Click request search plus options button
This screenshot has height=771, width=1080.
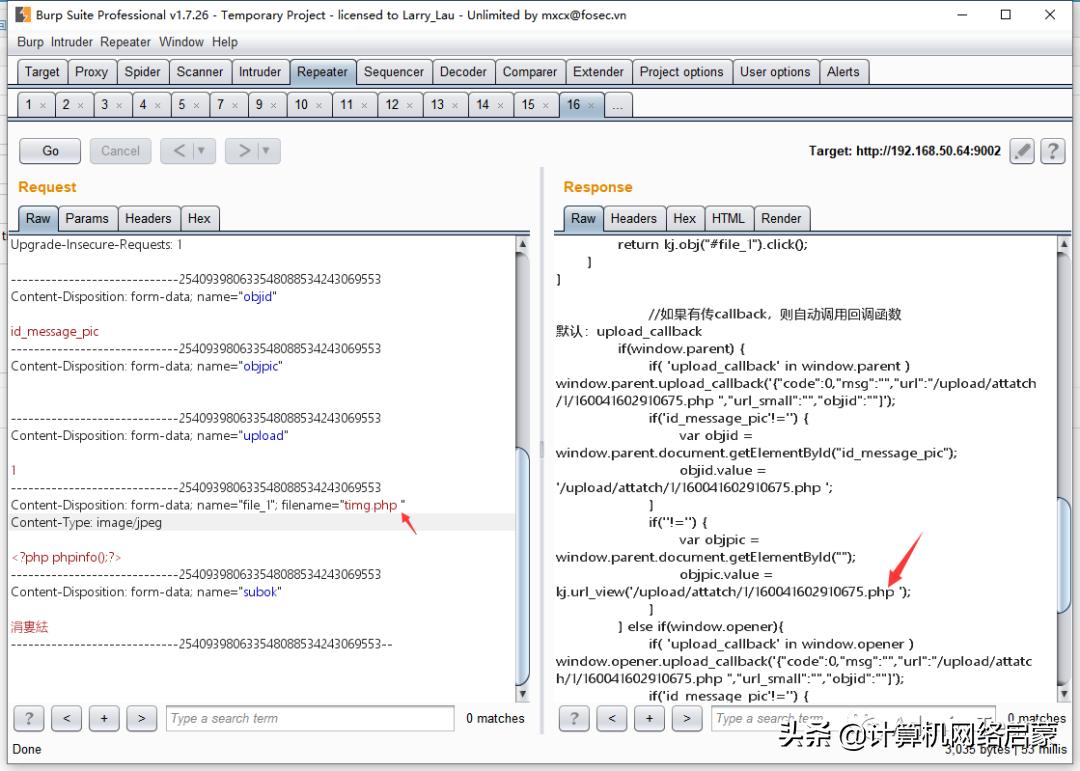click(104, 719)
